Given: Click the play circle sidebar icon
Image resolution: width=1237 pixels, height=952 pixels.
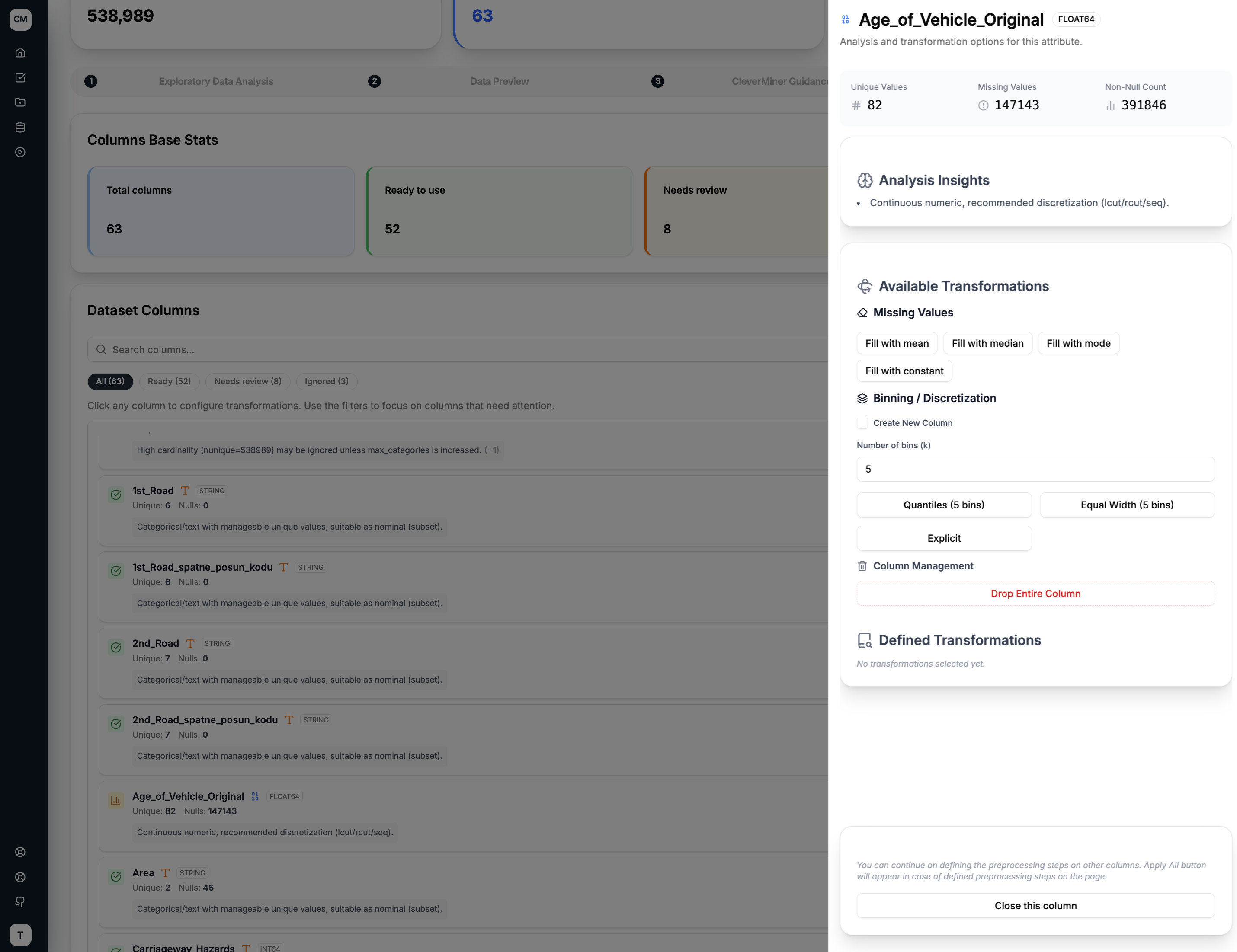Looking at the screenshot, I should (20, 152).
